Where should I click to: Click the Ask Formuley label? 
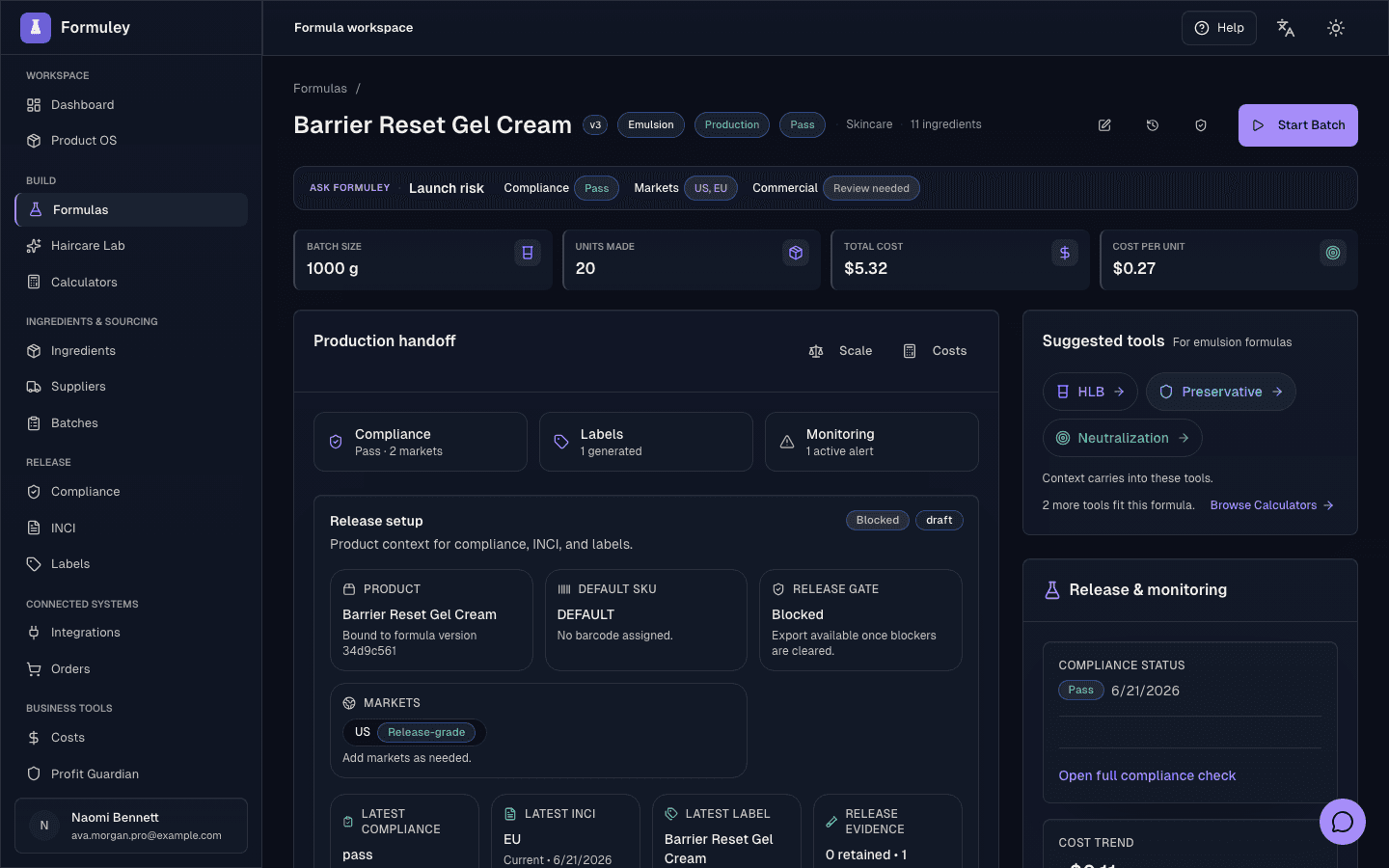350,188
